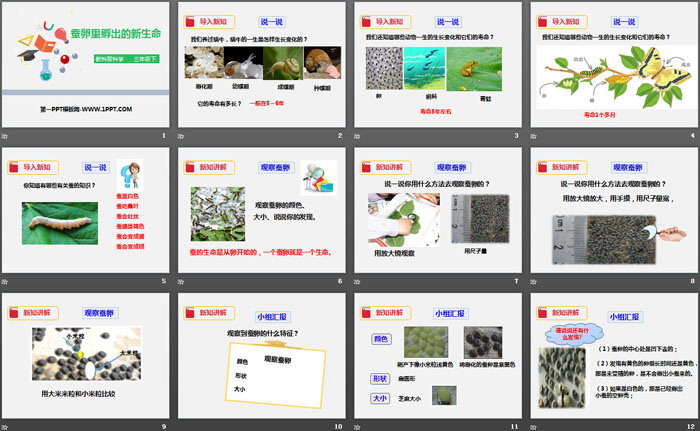Select slide 4 thumbnail with butterfly illustration
Viewport: 700px width, 431px height.
click(x=614, y=65)
